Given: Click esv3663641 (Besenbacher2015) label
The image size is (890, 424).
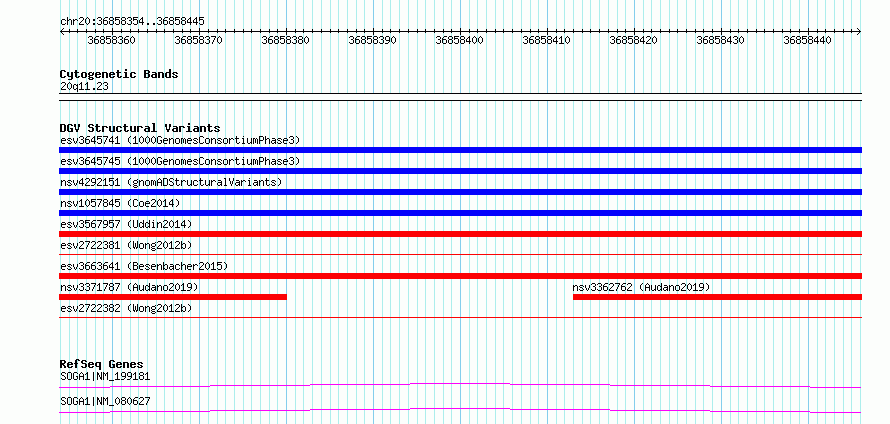Looking at the screenshot, I should (x=144, y=266).
